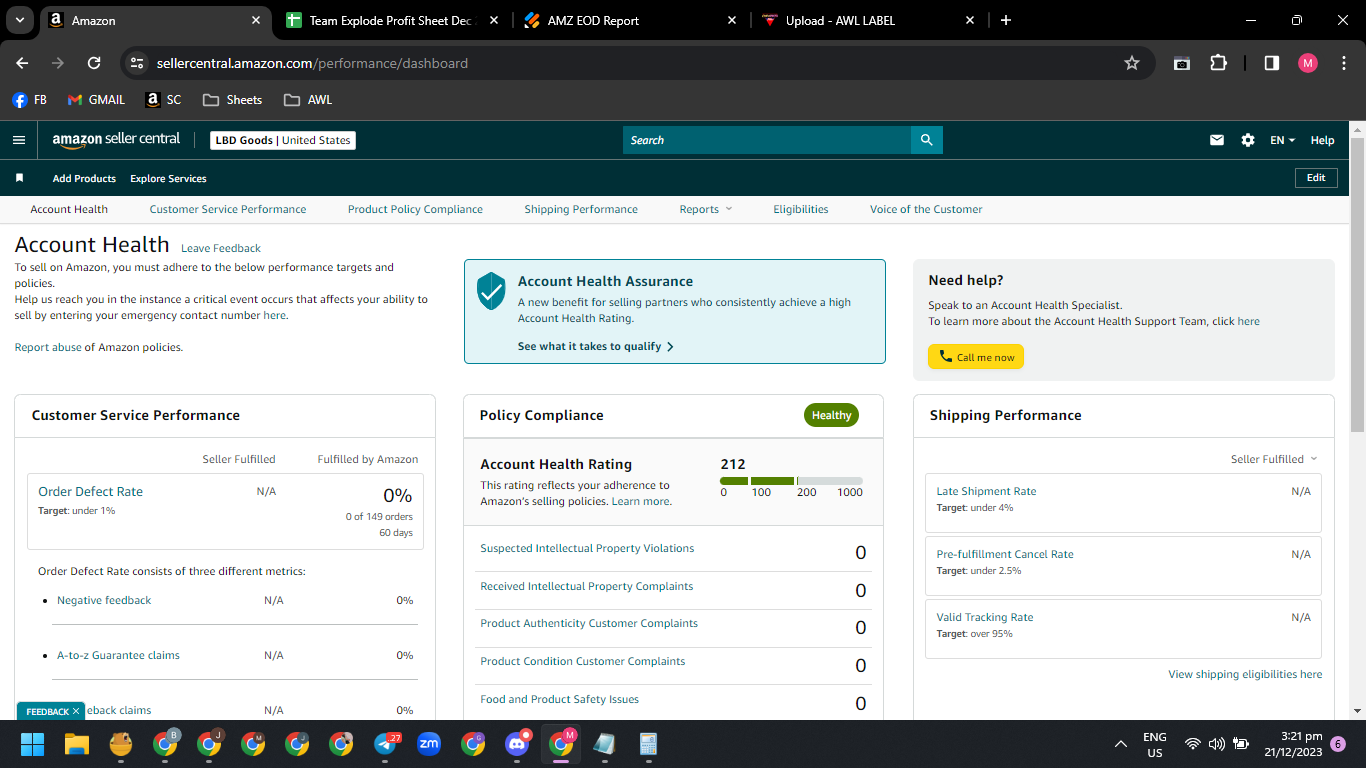
Task: Click Explore Services
Action: tap(168, 178)
